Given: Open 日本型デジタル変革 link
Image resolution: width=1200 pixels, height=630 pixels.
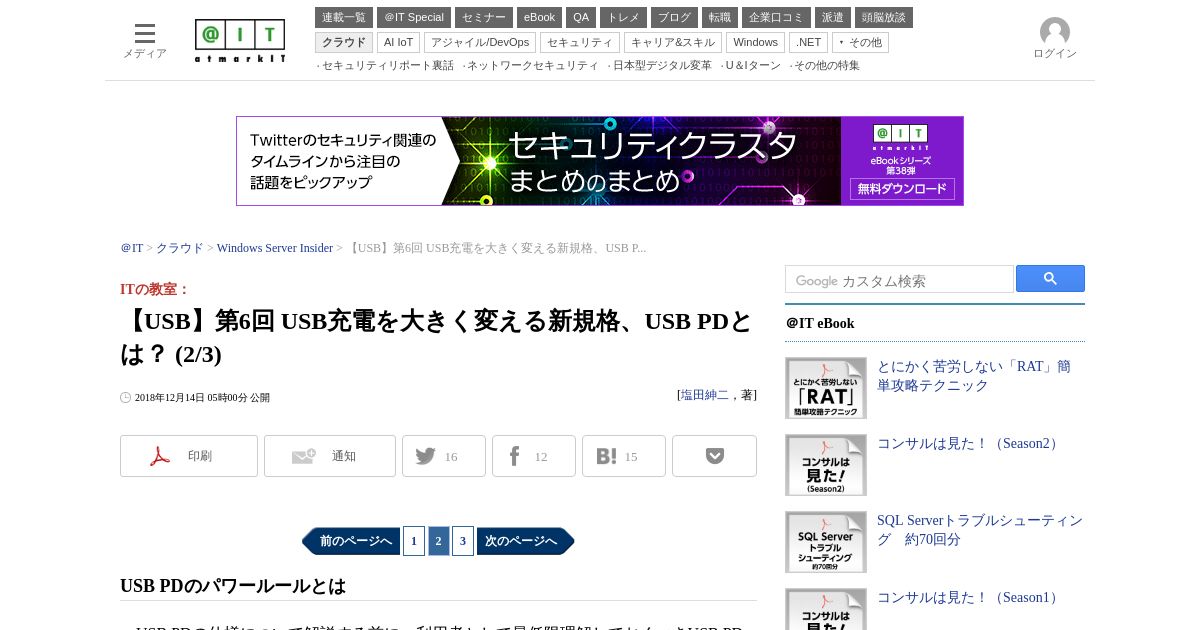Looking at the screenshot, I should [x=662, y=66].
